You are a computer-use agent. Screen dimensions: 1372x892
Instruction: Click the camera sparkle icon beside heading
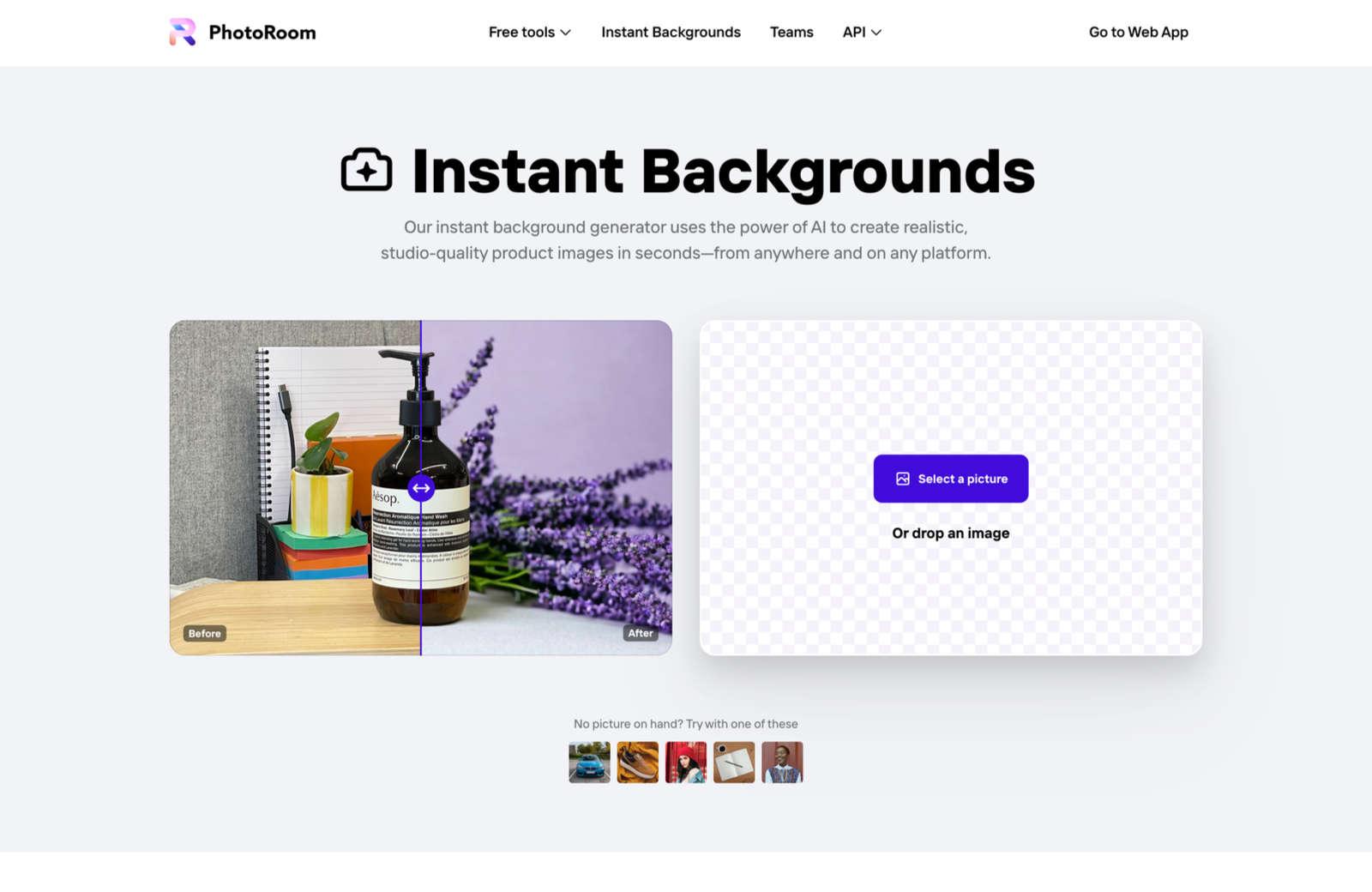(367, 170)
